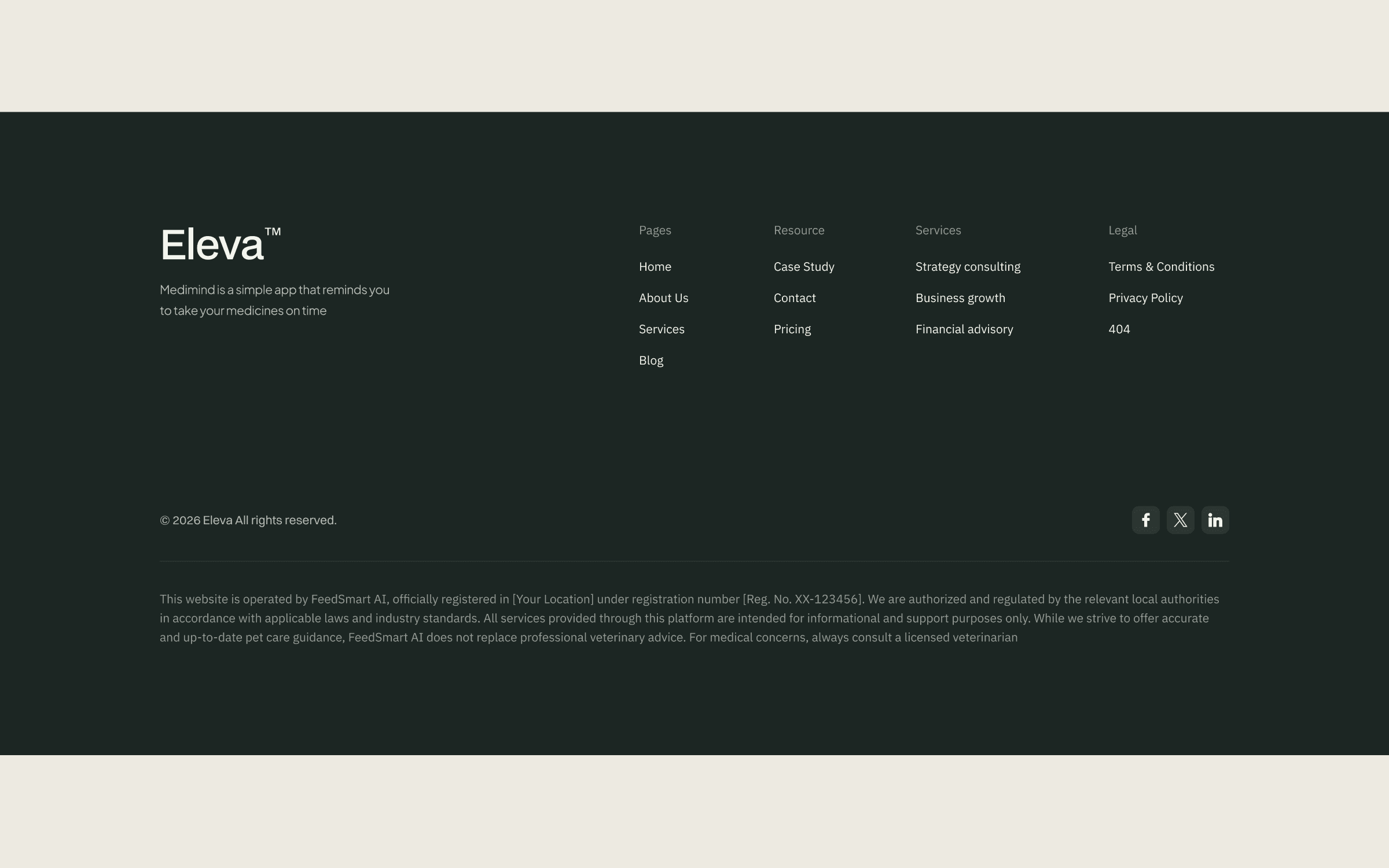This screenshot has width=1389, height=868.
Task: Open the Contact link
Action: (795, 298)
